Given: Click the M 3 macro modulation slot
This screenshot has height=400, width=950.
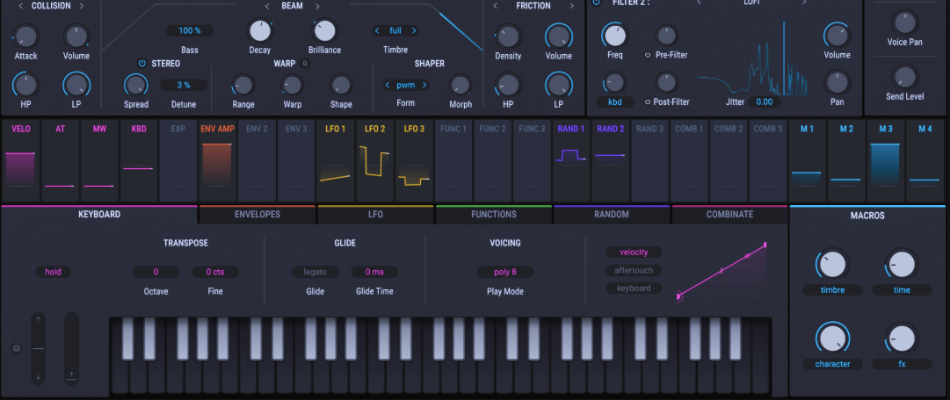Looking at the screenshot, I should (885, 160).
